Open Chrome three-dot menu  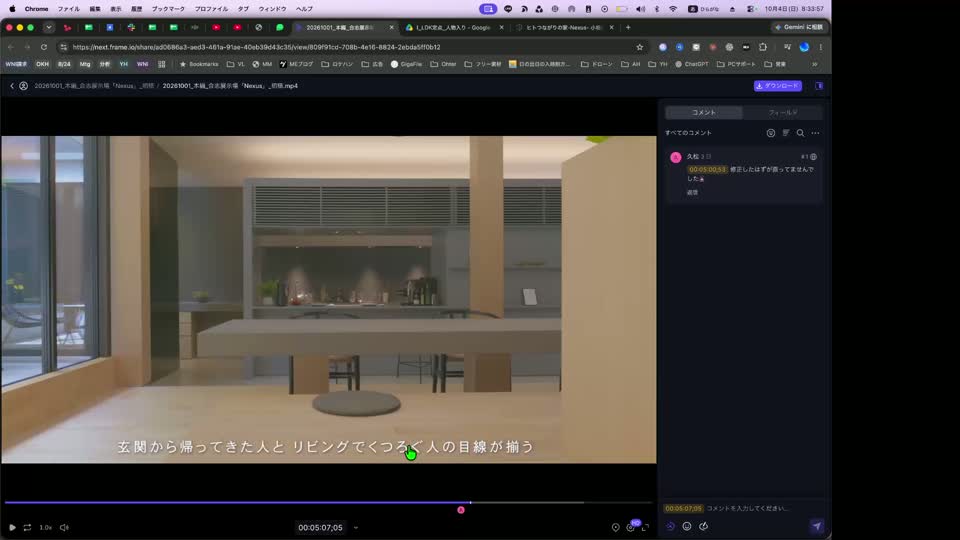click(820, 47)
